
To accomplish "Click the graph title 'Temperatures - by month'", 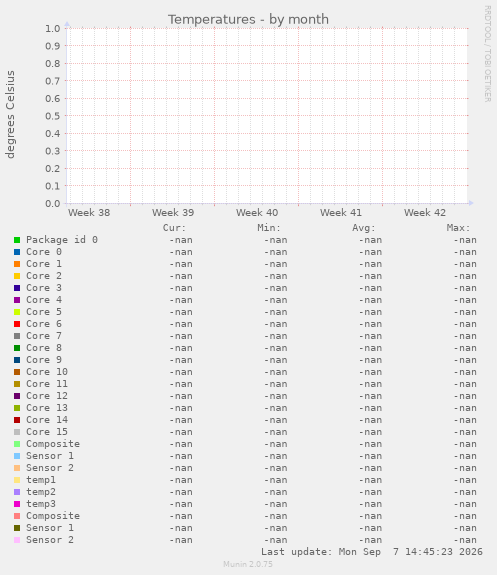I will click(x=248, y=19).
